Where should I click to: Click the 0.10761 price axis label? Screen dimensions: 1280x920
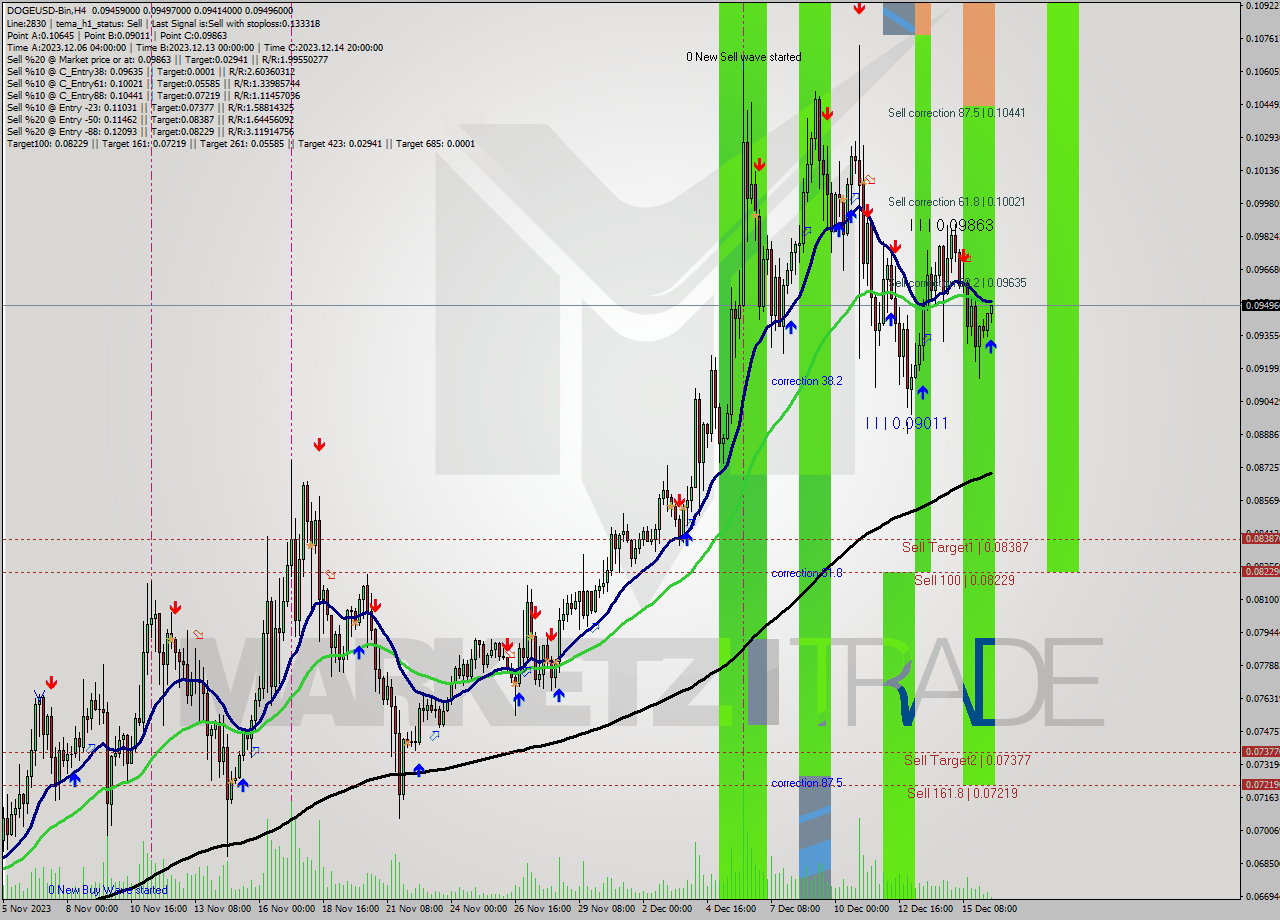1262,39
